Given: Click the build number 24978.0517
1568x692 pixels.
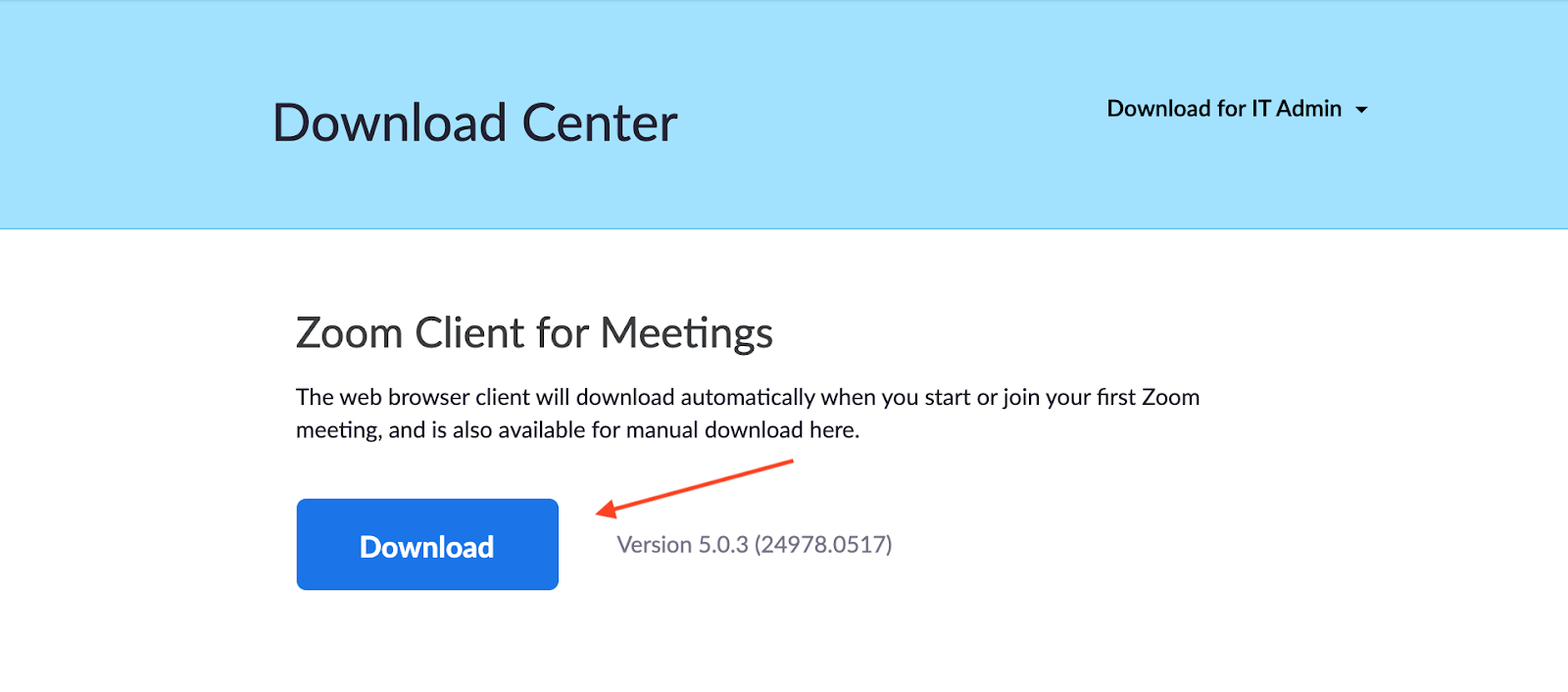Looking at the screenshot, I should pos(823,545).
